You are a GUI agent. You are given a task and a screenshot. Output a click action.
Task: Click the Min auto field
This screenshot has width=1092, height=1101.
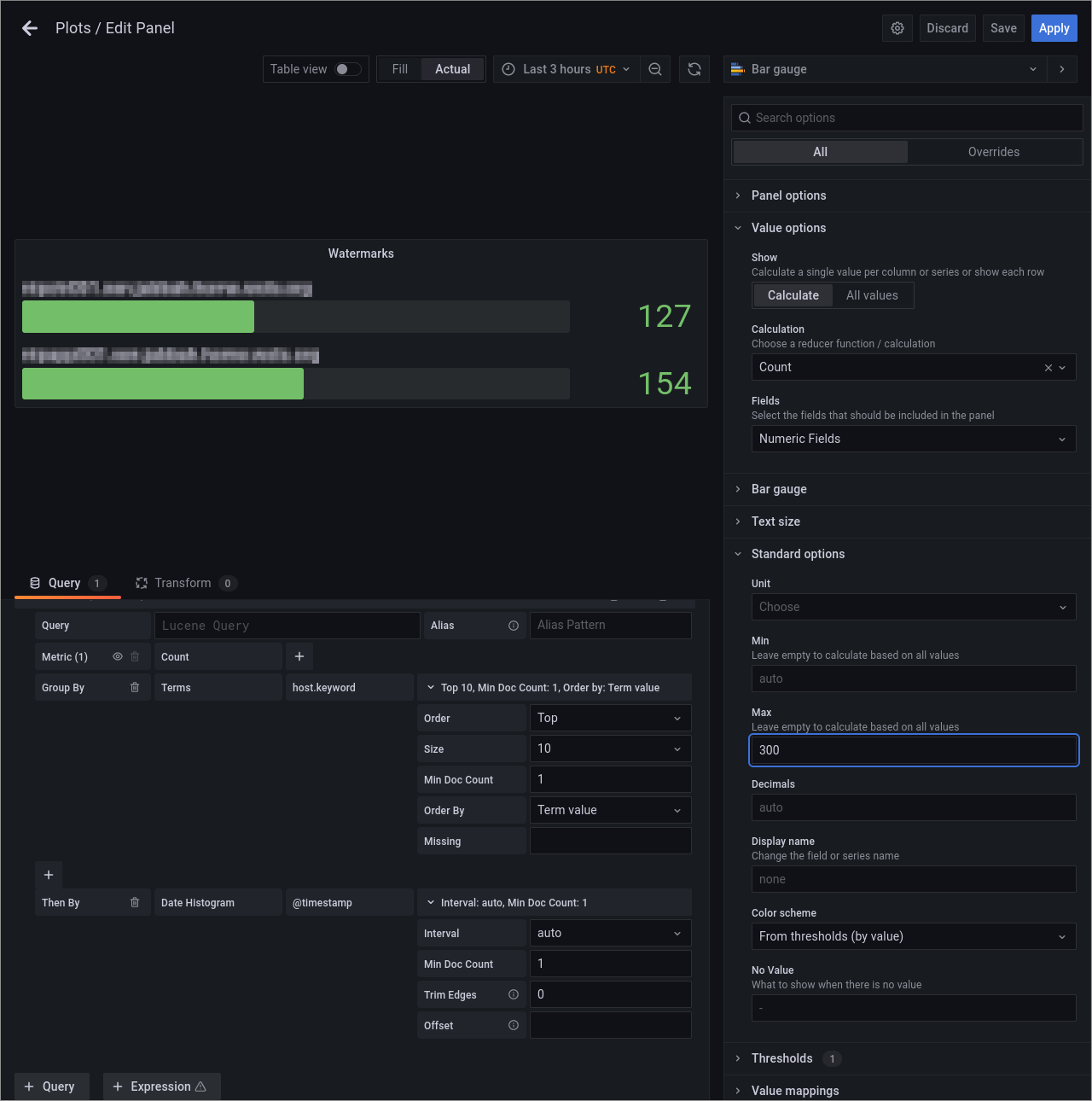pyautogui.click(x=914, y=679)
